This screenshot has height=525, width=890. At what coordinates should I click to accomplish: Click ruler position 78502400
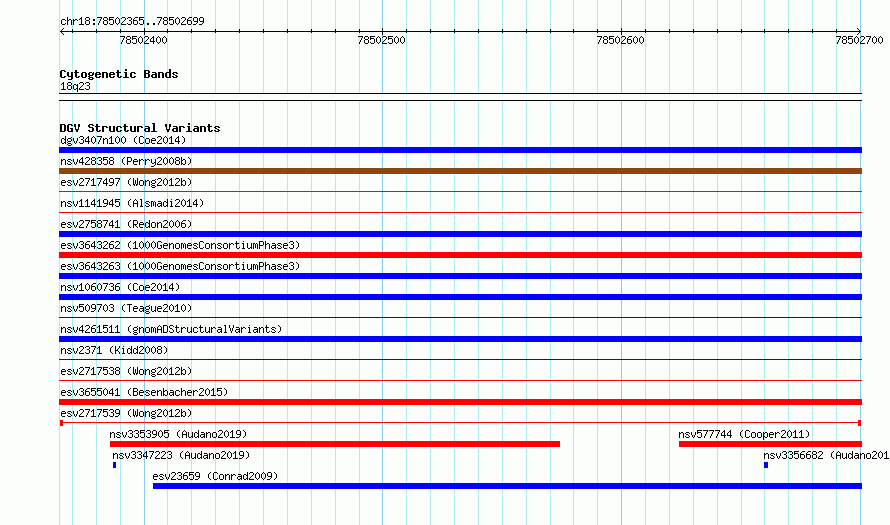pyautogui.click(x=144, y=40)
